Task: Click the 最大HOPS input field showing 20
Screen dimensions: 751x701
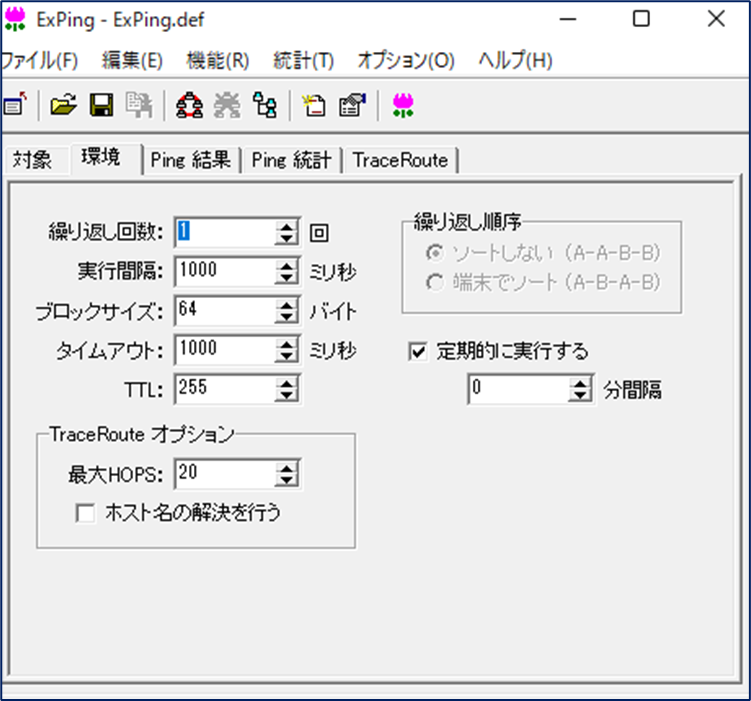Action: click(x=225, y=475)
